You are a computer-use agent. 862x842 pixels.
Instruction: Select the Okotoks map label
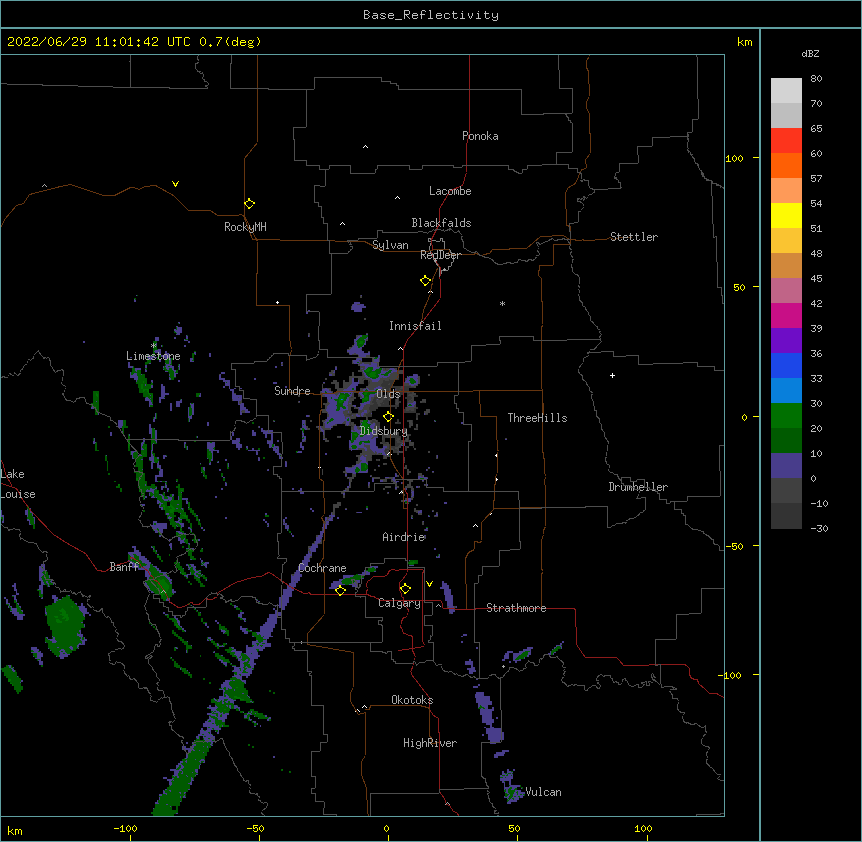(412, 700)
